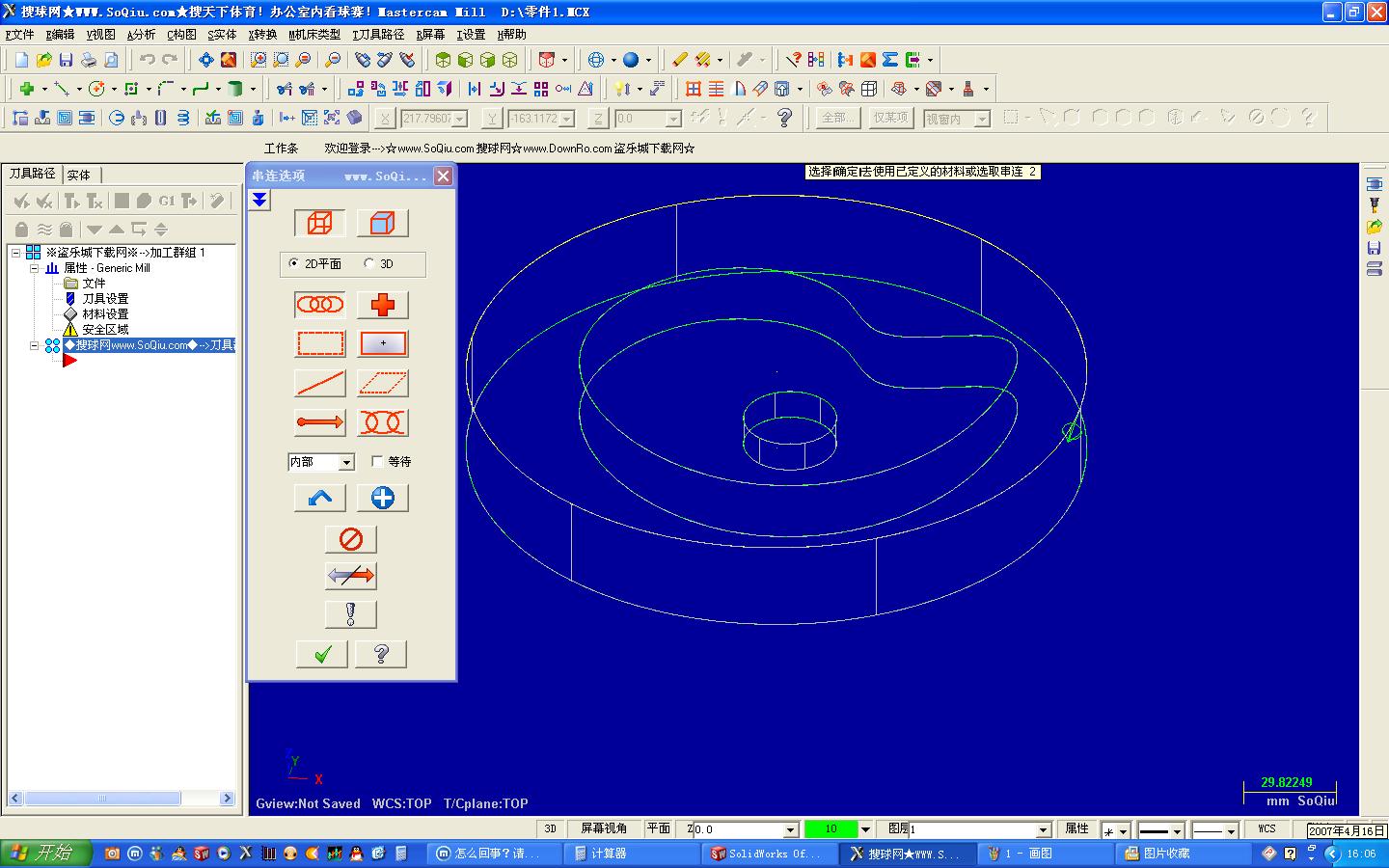Click the blue circled plus button

pyautogui.click(x=382, y=498)
